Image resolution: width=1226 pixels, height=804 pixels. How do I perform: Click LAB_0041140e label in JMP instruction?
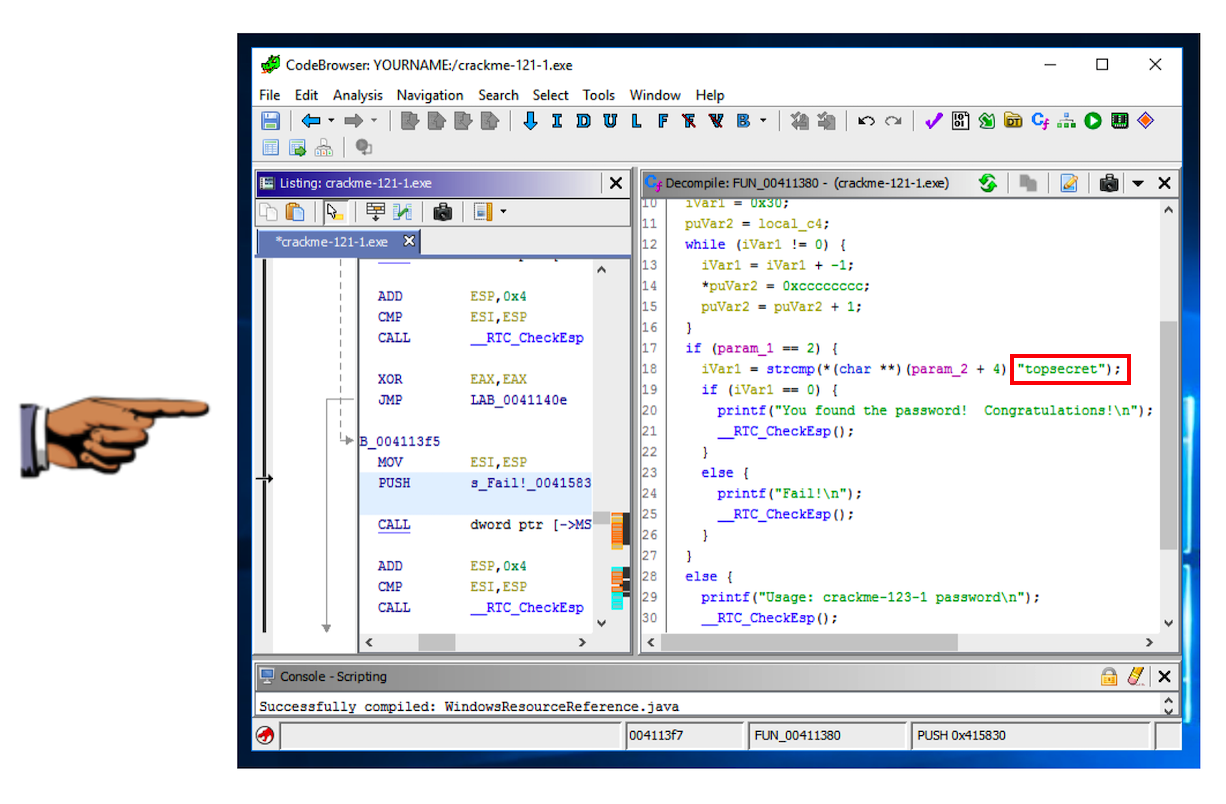520,400
